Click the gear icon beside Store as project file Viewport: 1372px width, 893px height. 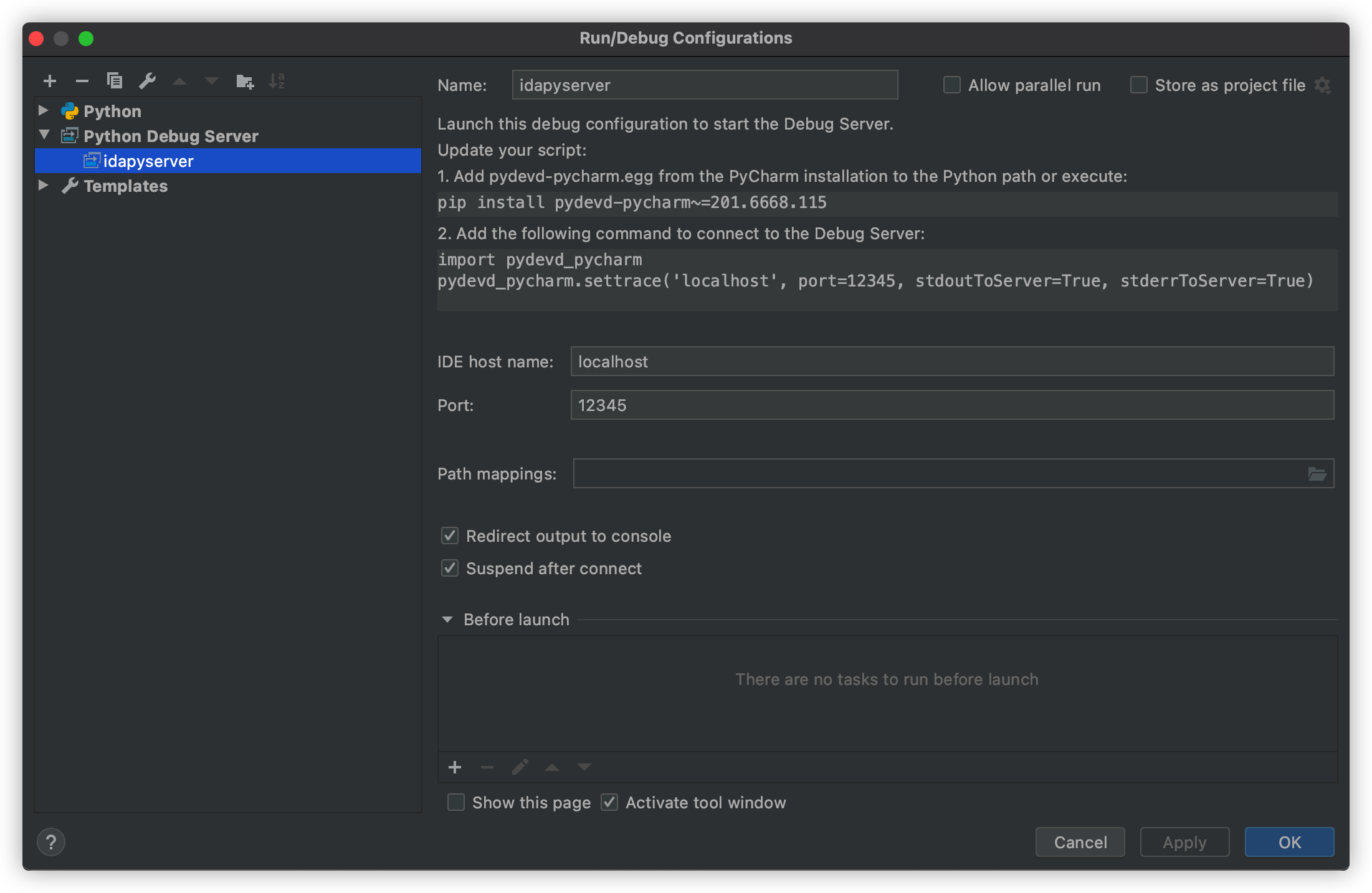pos(1323,85)
